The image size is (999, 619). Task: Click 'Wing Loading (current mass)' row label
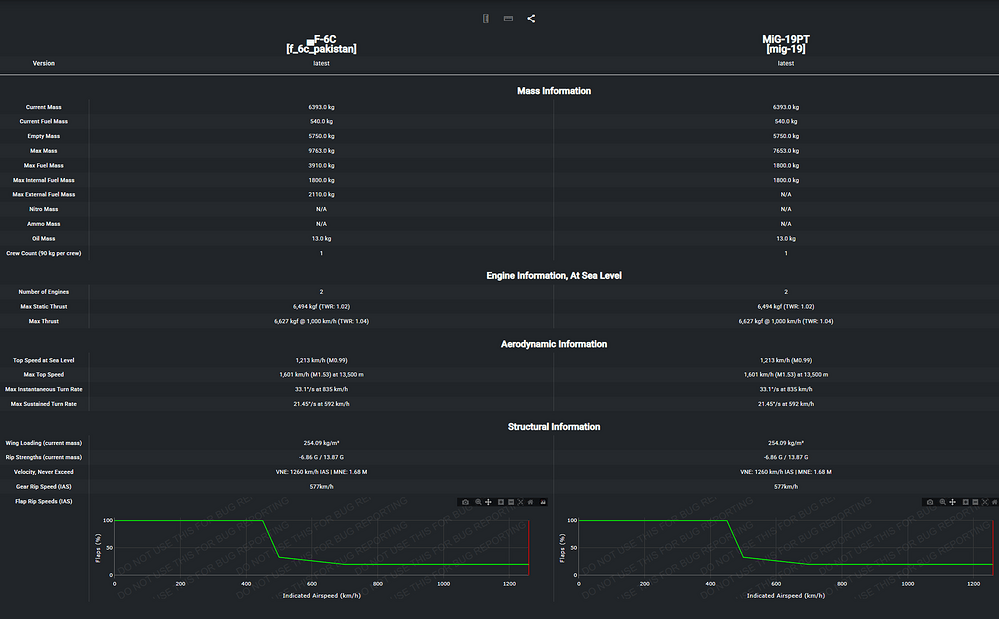tap(43, 443)
